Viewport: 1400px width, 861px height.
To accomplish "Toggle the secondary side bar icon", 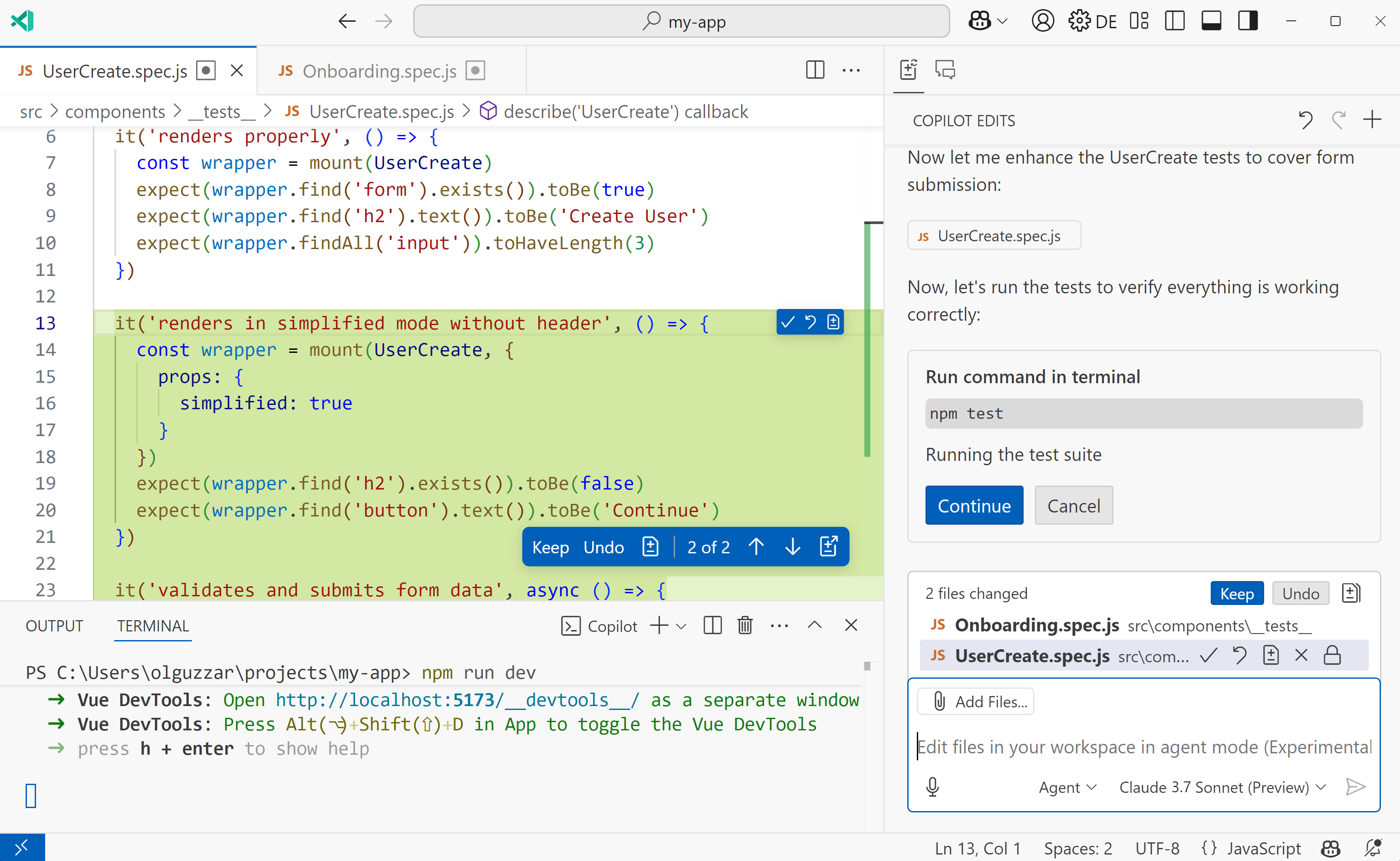I will coord(1247,21).
